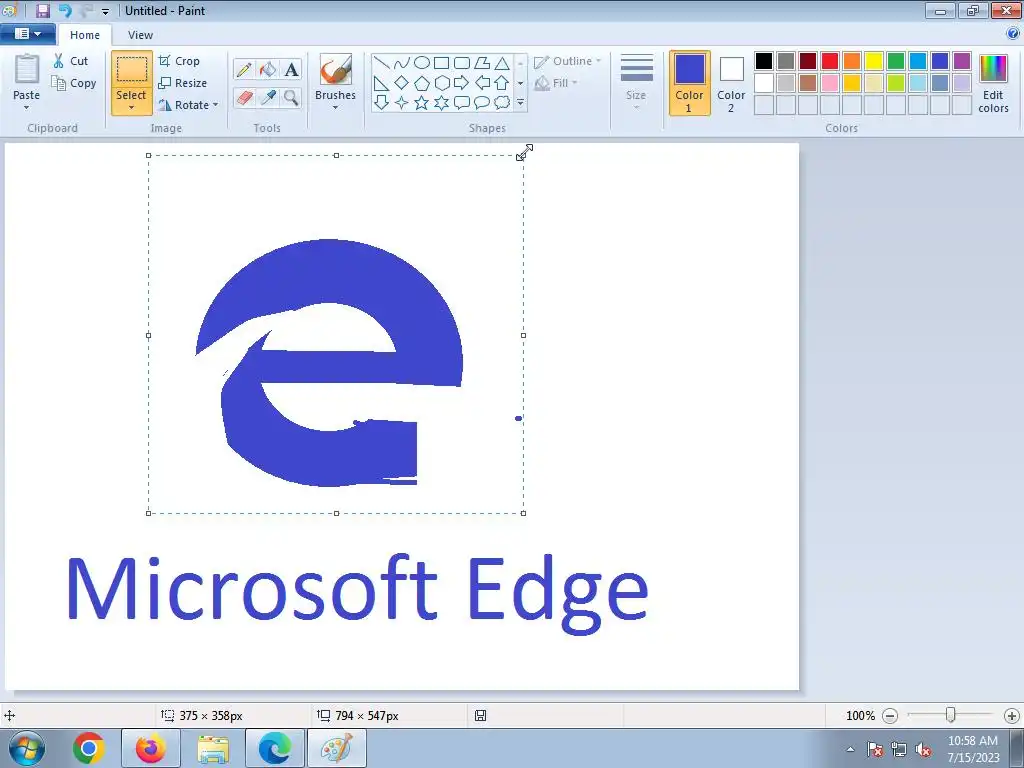Pick the red color swatch
This screenshot has height=768, width=1024.
829,61
